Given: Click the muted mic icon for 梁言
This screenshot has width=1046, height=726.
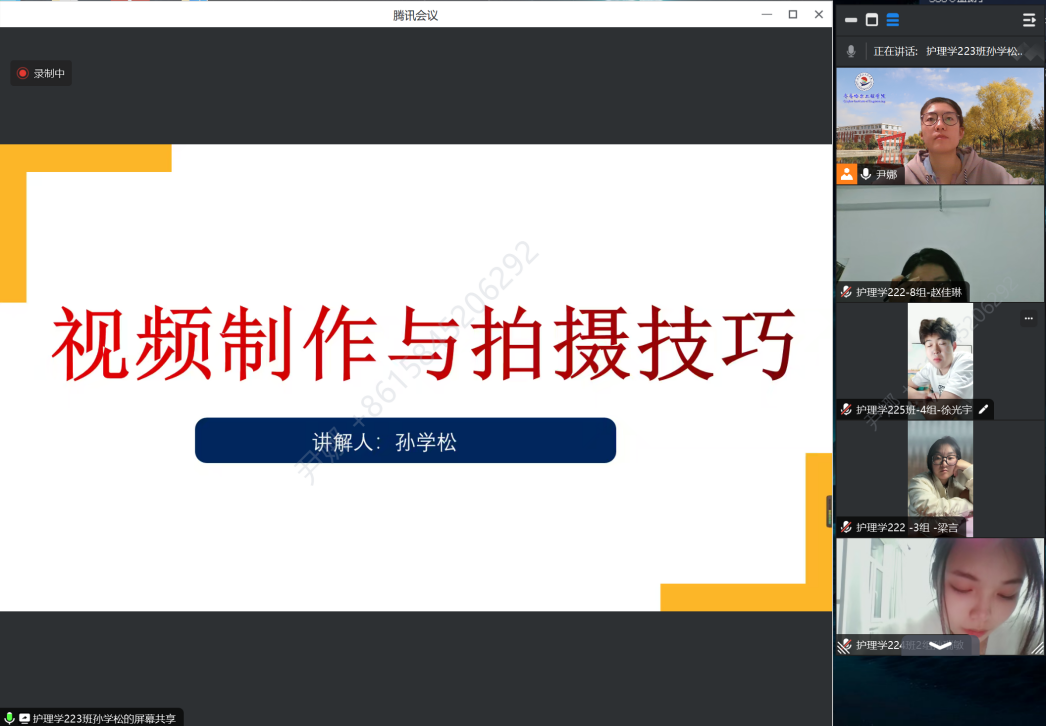Looking at the screenshot, I should pyautogui.click(x=846, y=527).
